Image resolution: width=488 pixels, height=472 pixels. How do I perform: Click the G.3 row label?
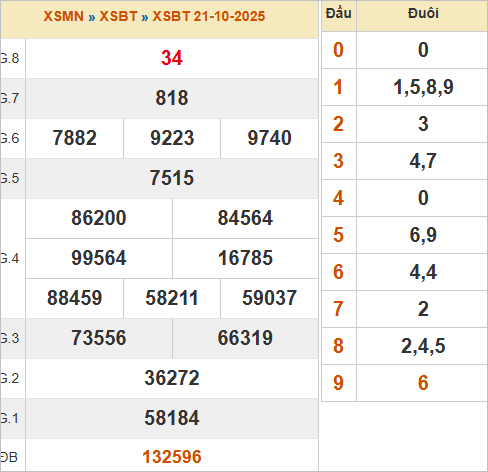pos(10,338)
